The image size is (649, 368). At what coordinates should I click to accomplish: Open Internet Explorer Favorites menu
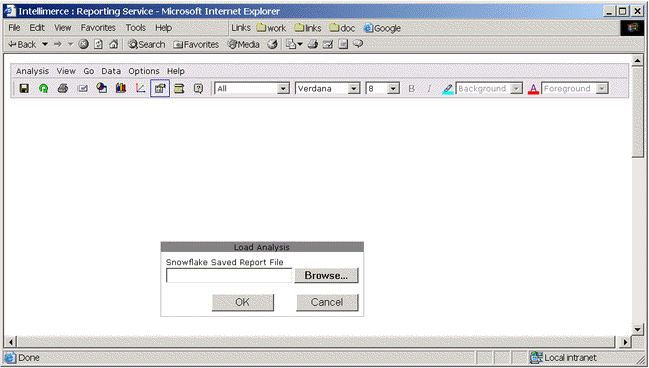coord(98,28)
